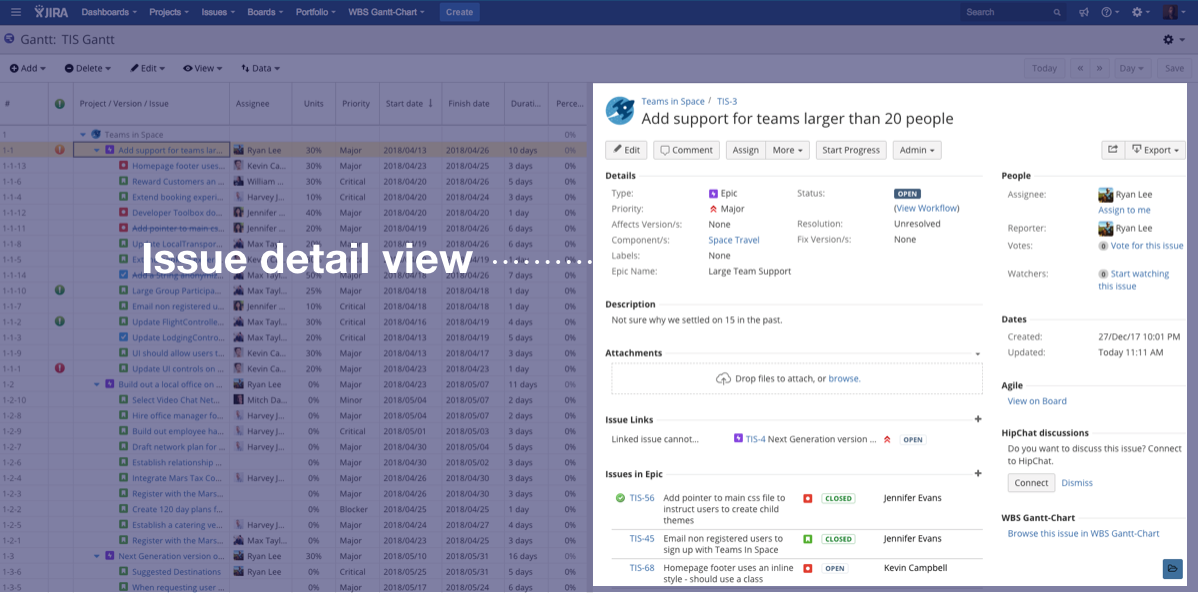Open the Portfolio menu

tap(315, 12)
